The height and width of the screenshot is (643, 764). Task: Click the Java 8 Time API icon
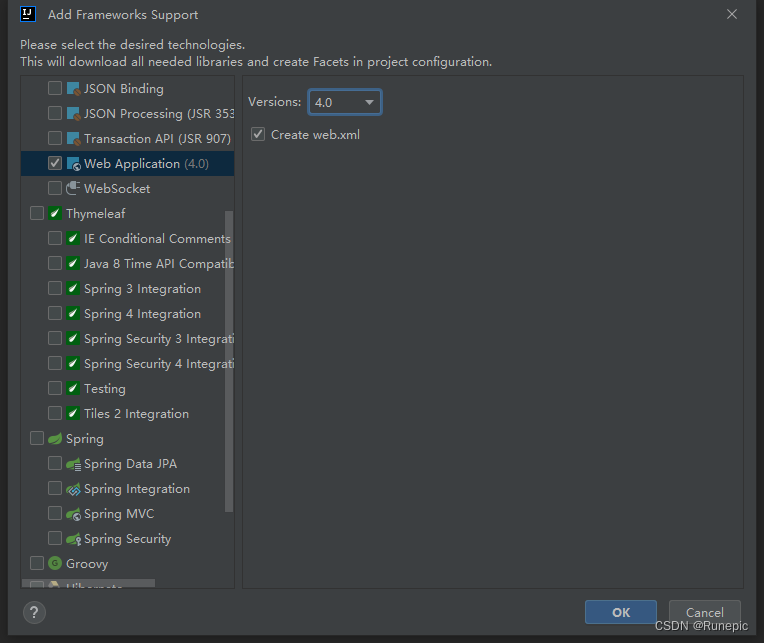tap(73, 264)
